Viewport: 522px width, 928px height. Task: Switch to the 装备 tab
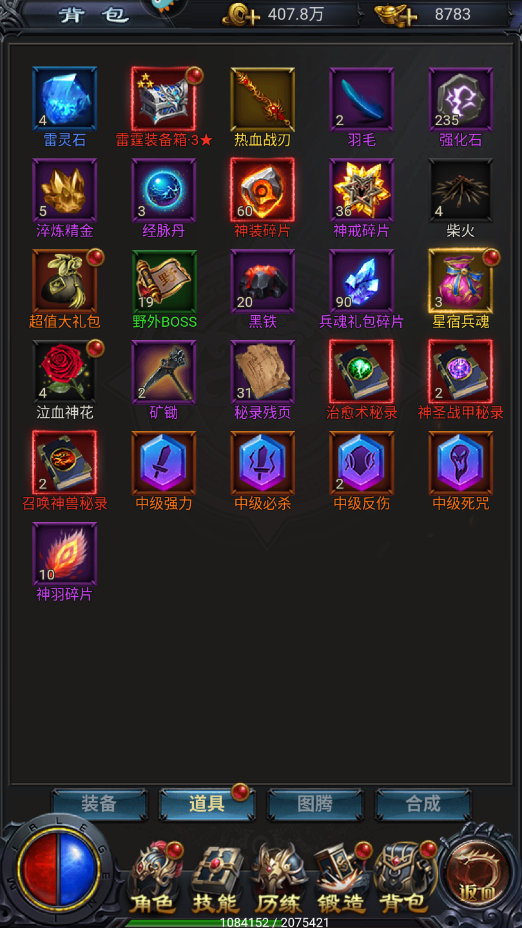click(99, 804)
